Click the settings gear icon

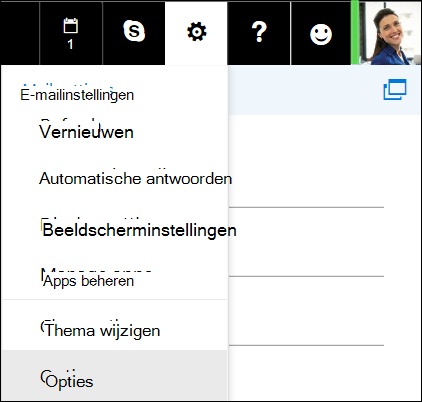(196, 33)
